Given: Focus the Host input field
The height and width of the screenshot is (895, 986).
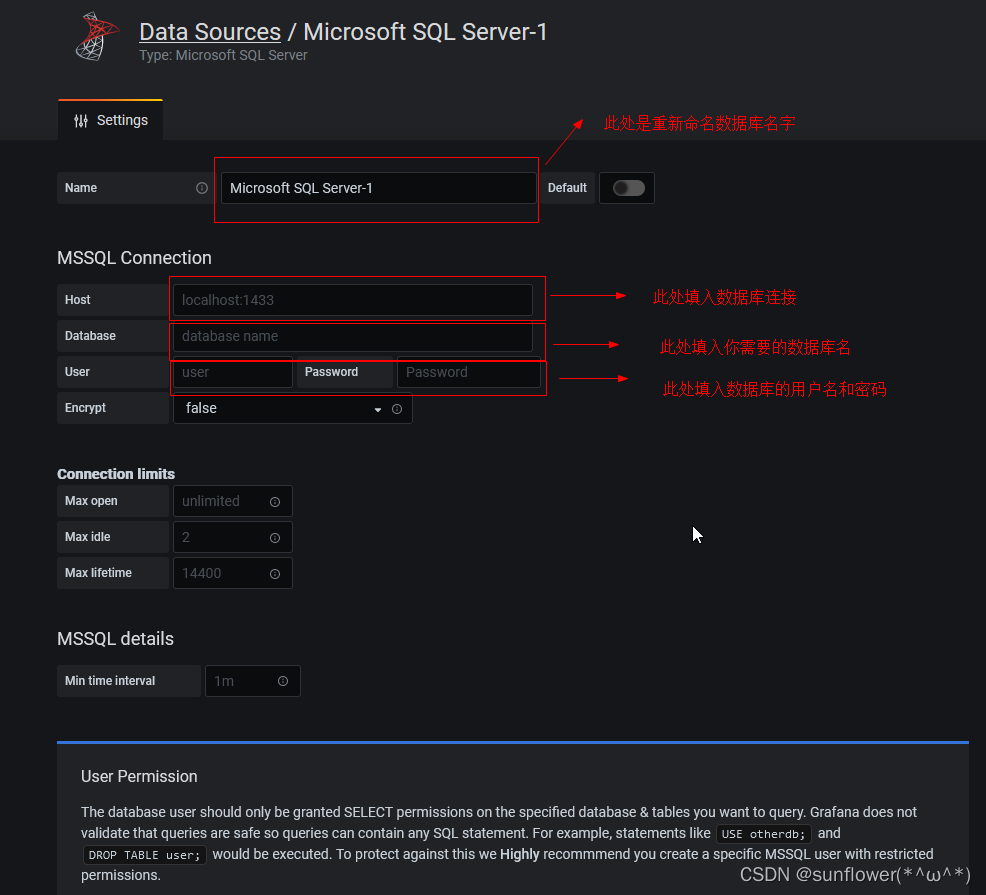Looking at the screenshot, I should (353, 300).
